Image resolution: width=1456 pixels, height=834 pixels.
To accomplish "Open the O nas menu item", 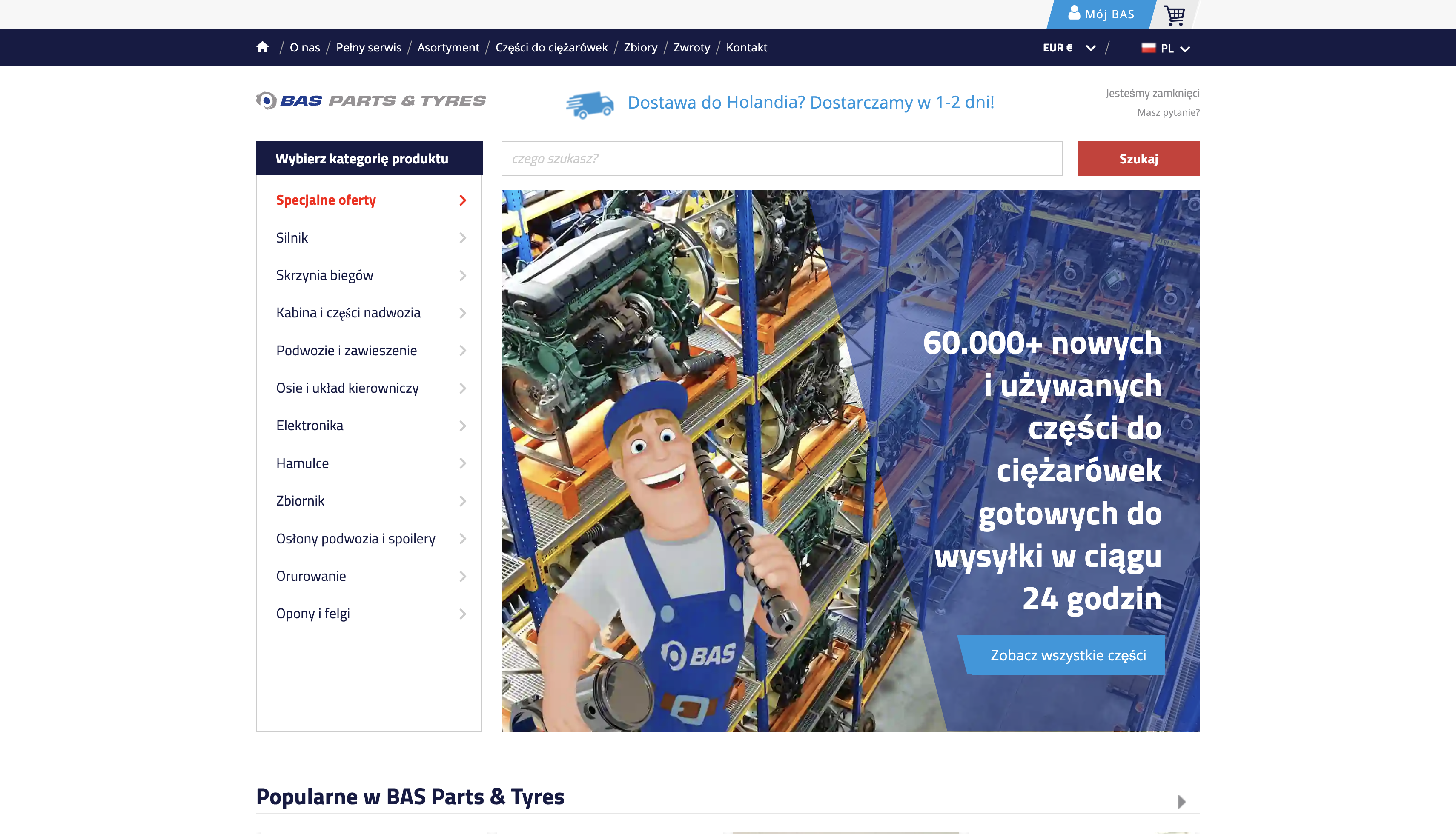I will click(x=305, y=48).
